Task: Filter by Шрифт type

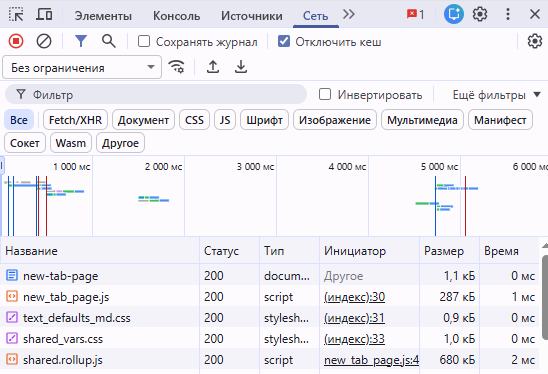Action: [264, 120]
